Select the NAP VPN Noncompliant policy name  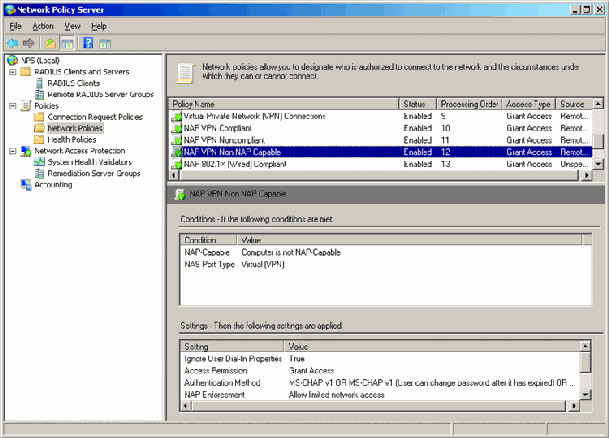click(224, 140)
